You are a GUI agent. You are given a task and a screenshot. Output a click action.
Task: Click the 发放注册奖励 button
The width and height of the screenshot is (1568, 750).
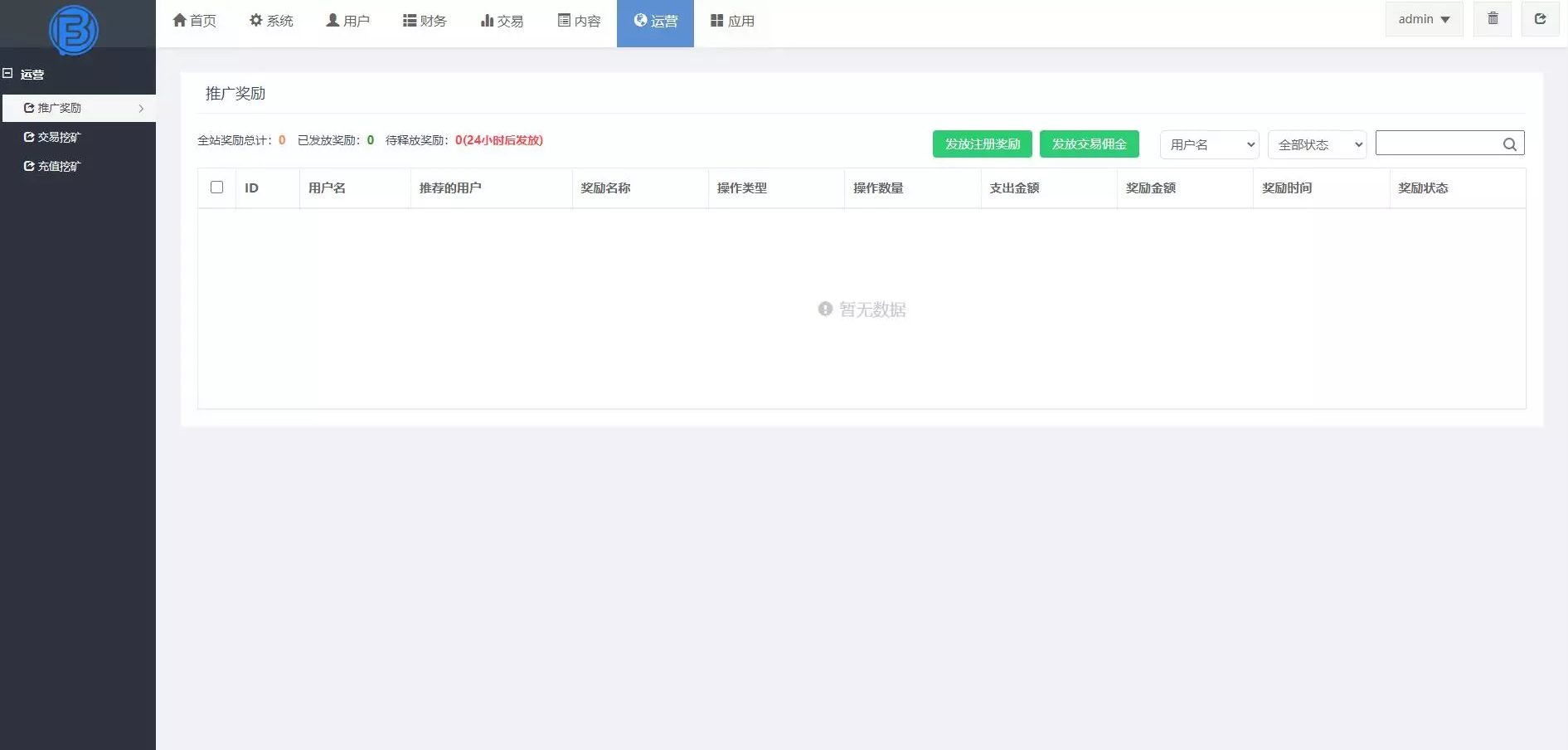983,144
